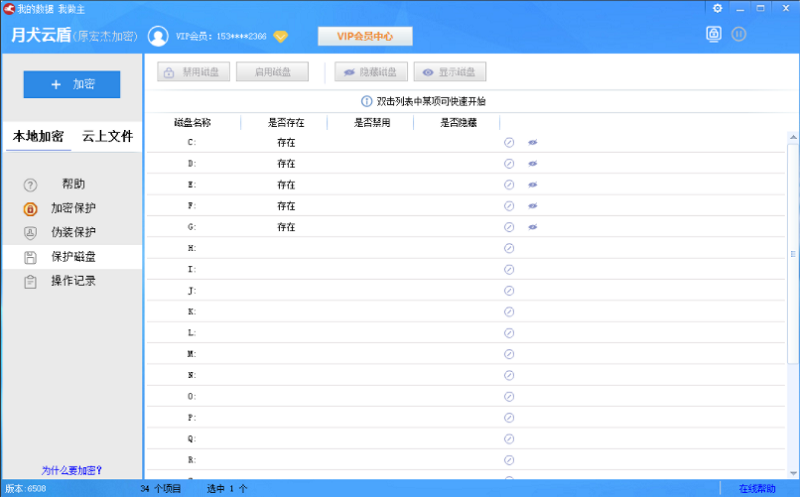This screenshot has height=497, width=800.
Task: Switch to the 本地加密 tab
Action: [38, 137]
